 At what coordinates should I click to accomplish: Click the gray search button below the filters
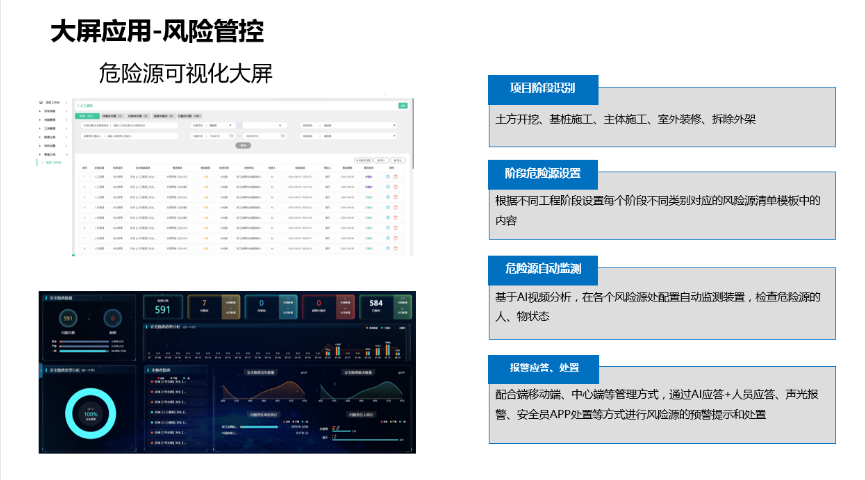tap(242, 144)
